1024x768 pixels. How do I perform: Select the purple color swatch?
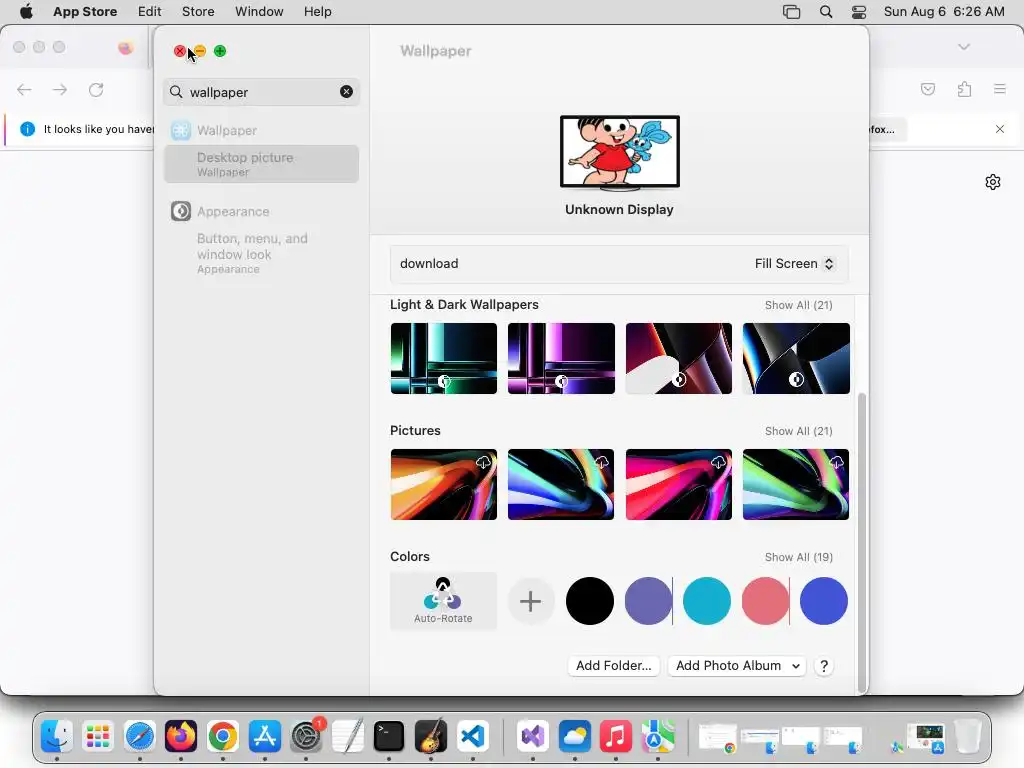pos(648,601)
